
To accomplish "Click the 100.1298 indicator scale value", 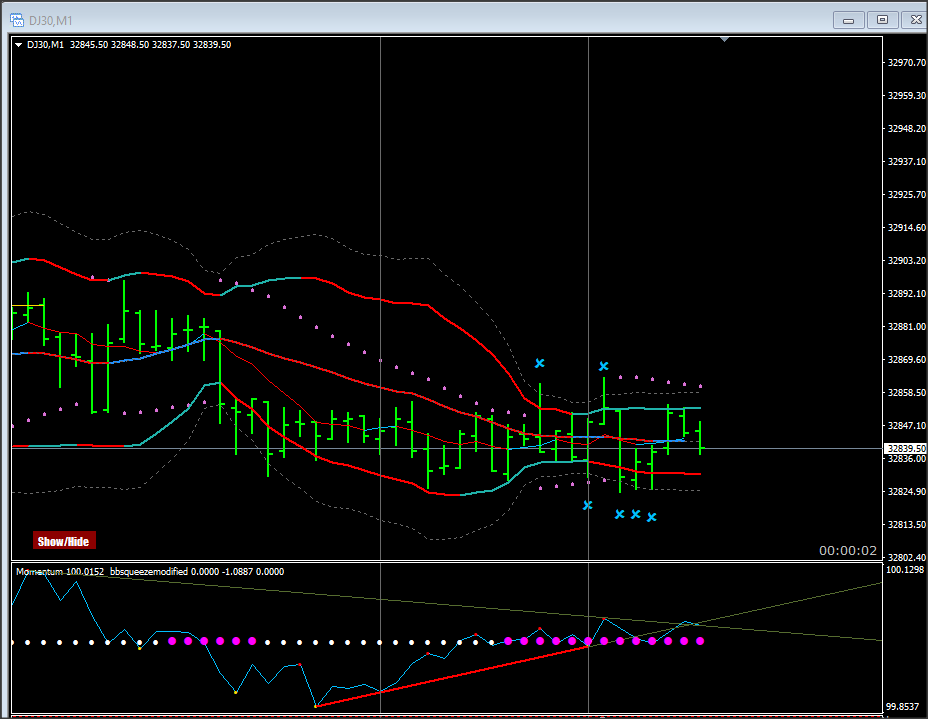I will [905, 570].
